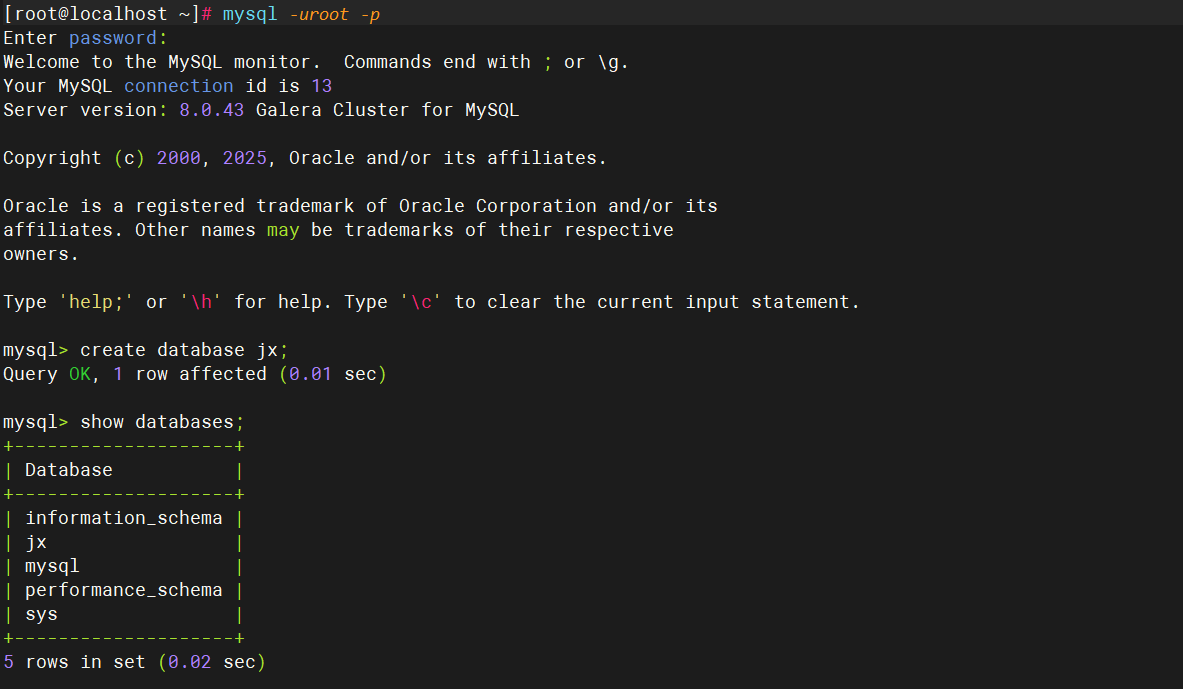Click the server version '8.0.43' text
The height and width of the screenshot is (689, 1183).
coord(211,110)
